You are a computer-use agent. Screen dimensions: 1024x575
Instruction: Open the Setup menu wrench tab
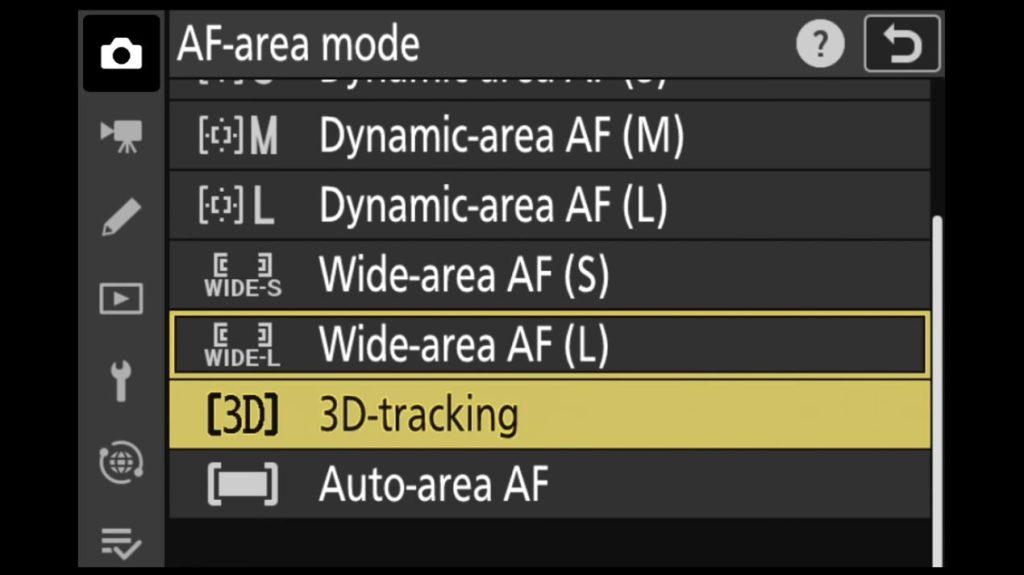(x=121, y=380)
